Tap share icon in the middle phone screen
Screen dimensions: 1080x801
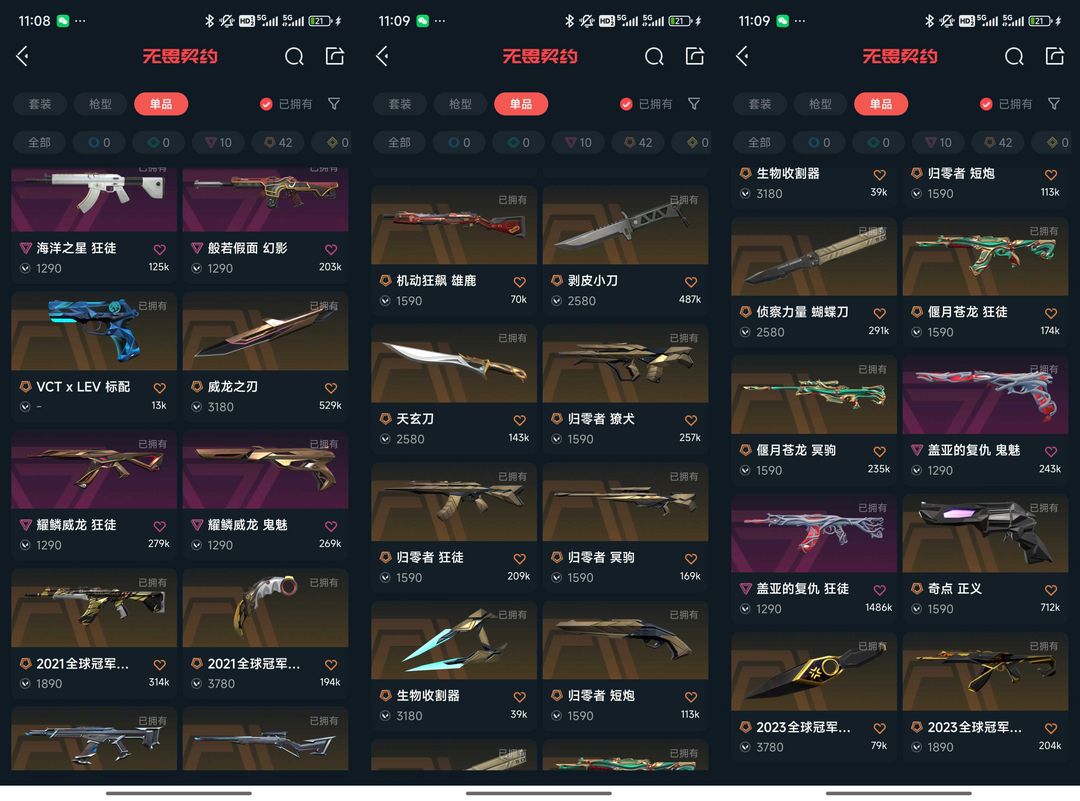click(695, 56)
